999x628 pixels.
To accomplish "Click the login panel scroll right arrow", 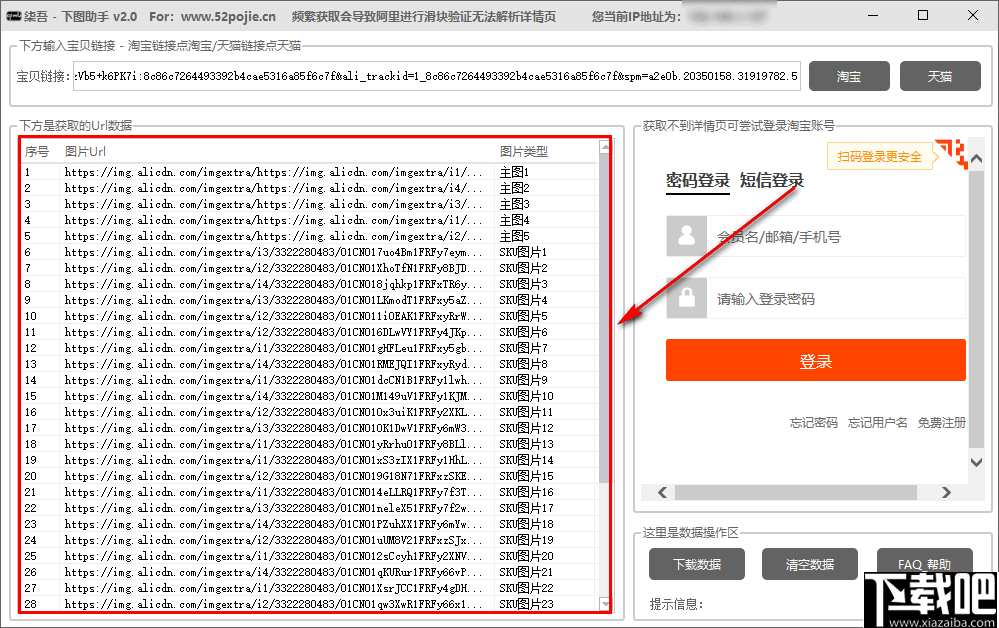I will coord(946,492).
